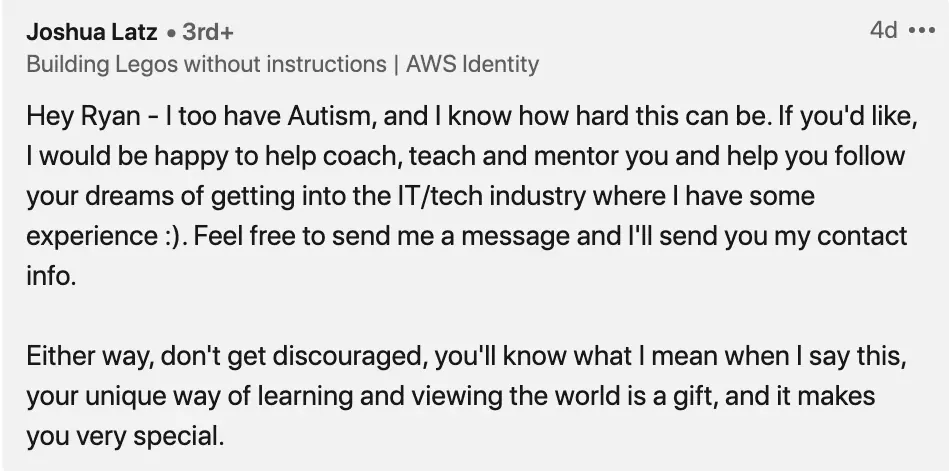Image resolution: width=949 pixels, height=471 pixels.
Task: Click the "Building Legos without instructions" headline text
Action: 206,65
